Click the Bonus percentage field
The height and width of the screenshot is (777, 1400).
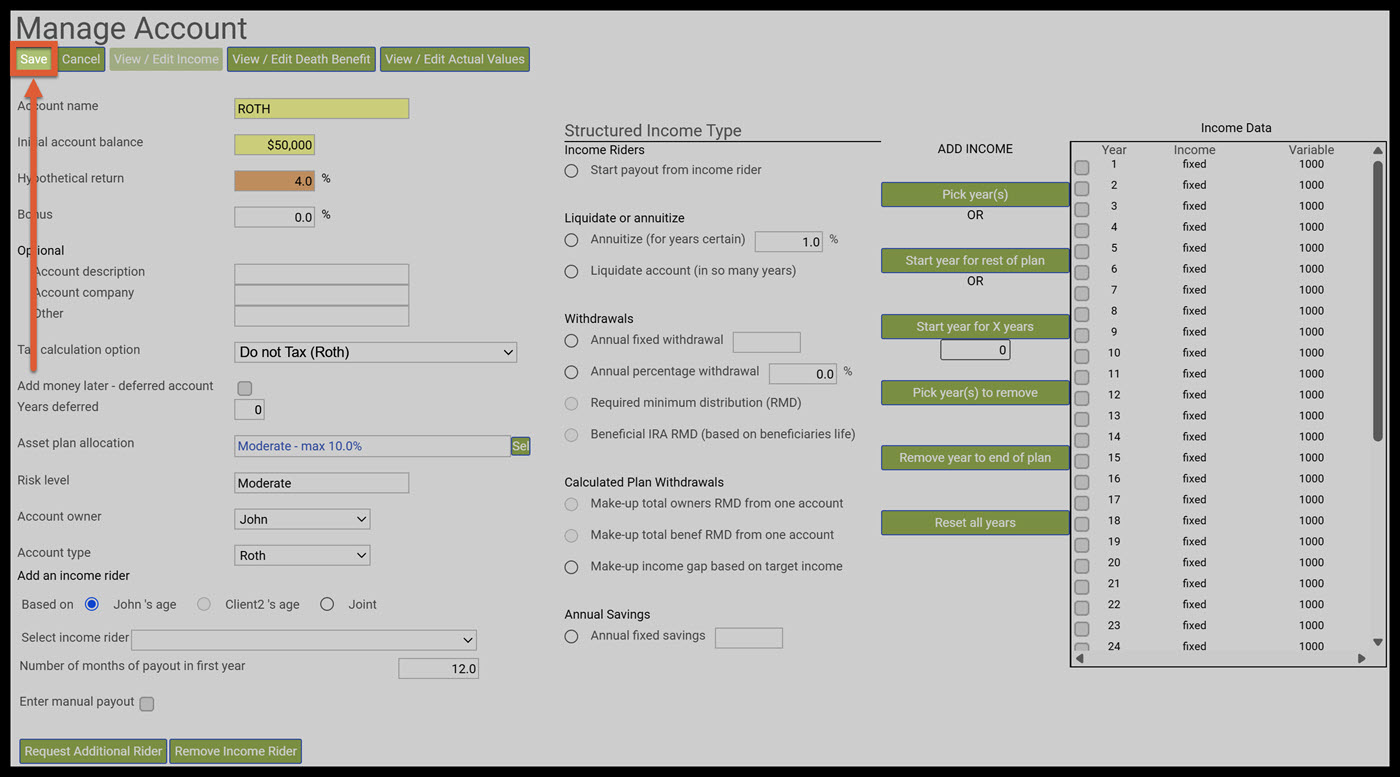click(275, 217)
